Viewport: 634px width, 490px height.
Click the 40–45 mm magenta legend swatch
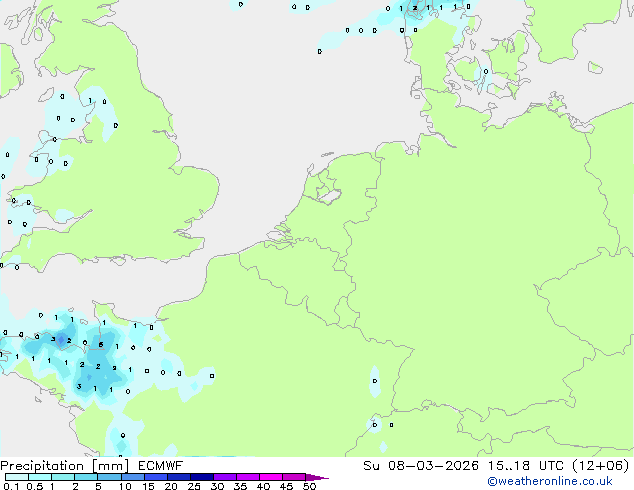[271, 477]
